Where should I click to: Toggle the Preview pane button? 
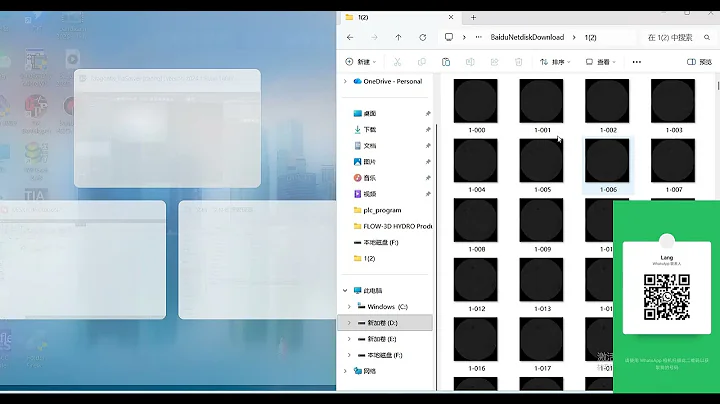[x=699, y=62]
